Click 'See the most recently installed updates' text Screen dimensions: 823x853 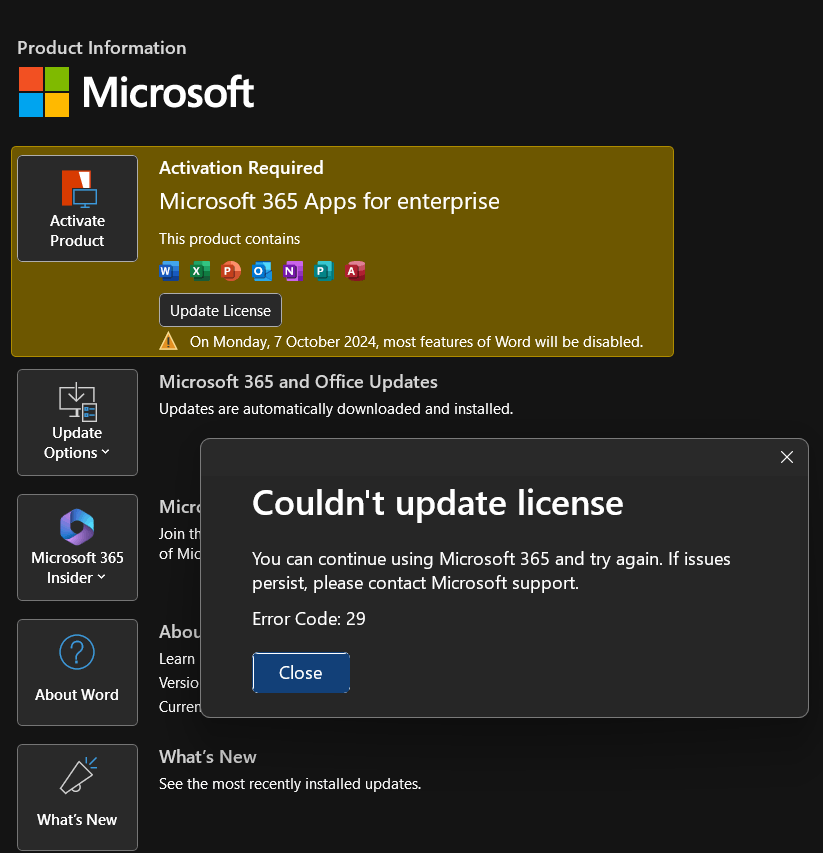coord(290,784)
